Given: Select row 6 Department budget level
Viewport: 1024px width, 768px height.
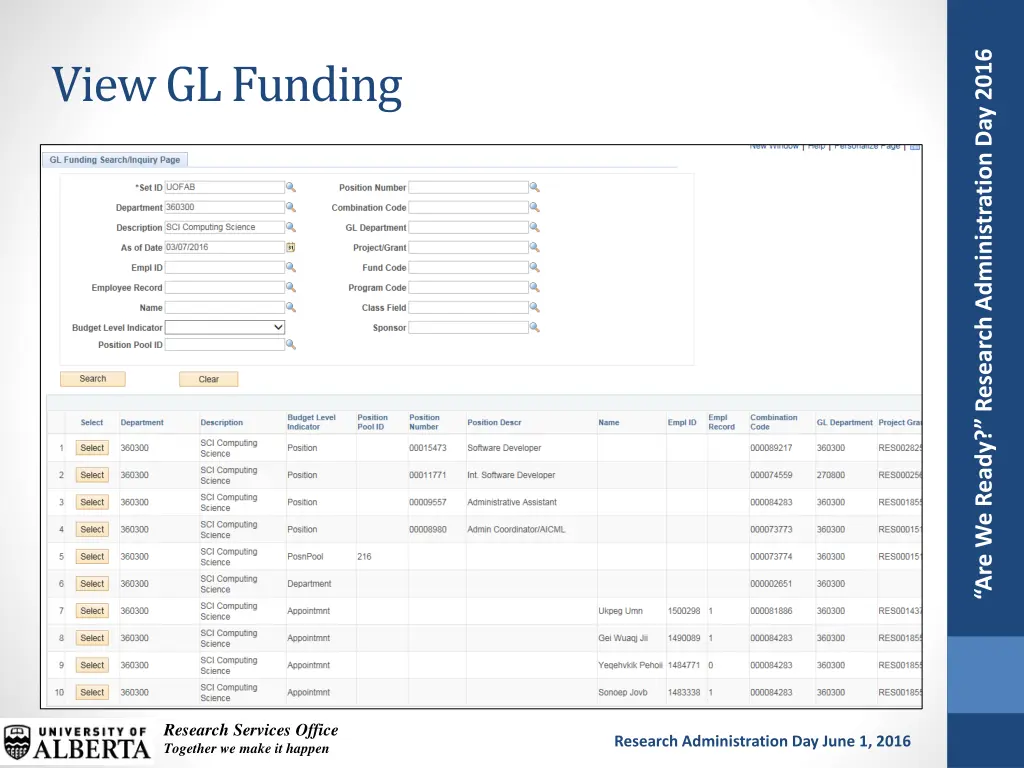Looking at the screenshot, I should pos(92,584).
